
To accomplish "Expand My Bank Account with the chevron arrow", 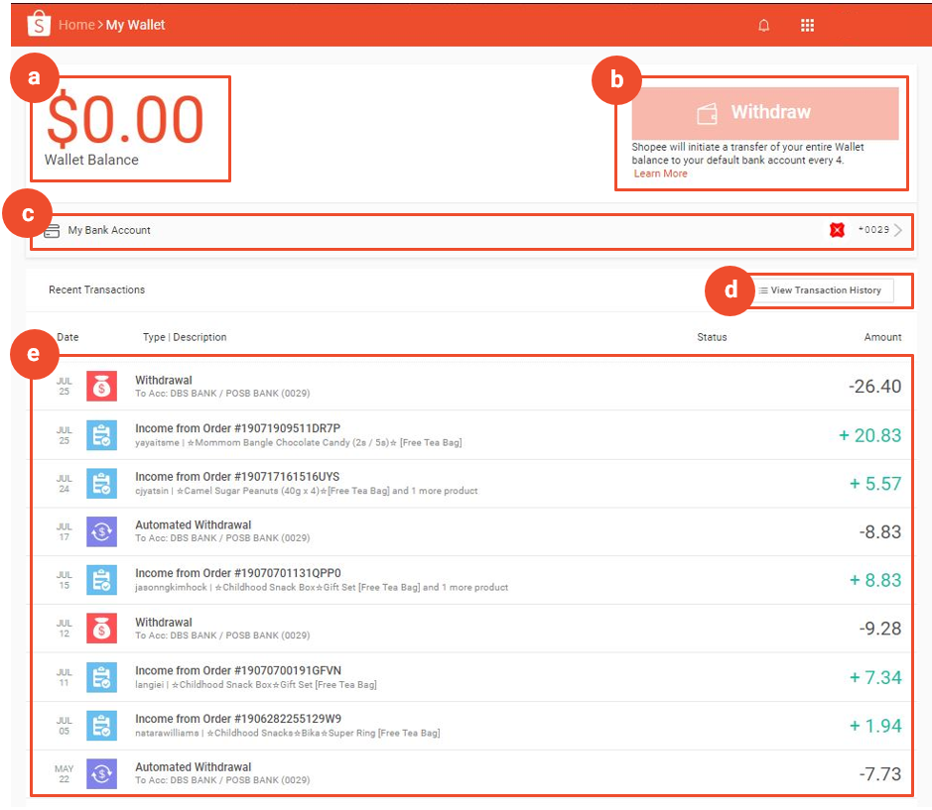I will click(x=898, y=230).
